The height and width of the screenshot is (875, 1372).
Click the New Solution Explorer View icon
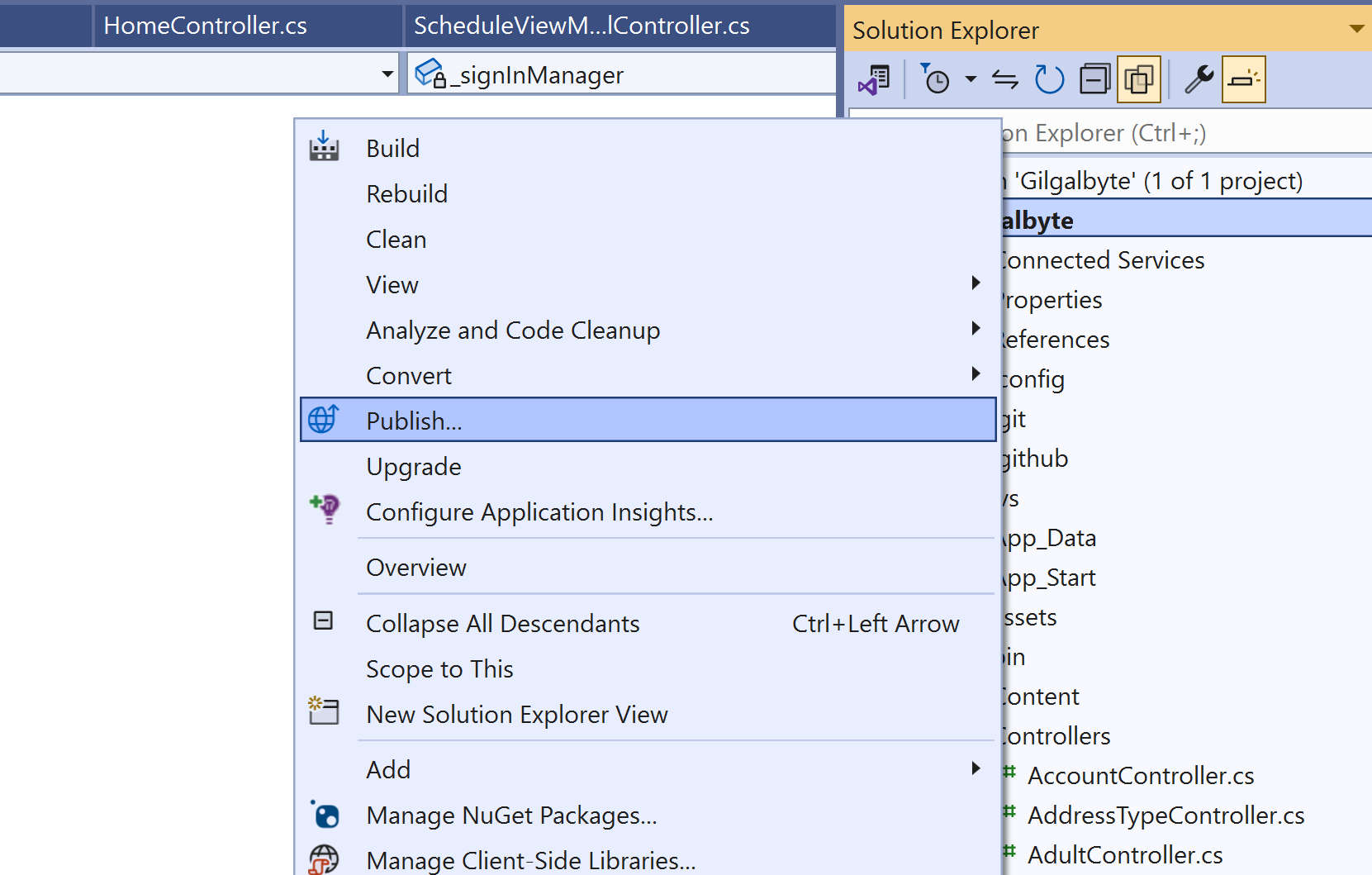(324, 711)
